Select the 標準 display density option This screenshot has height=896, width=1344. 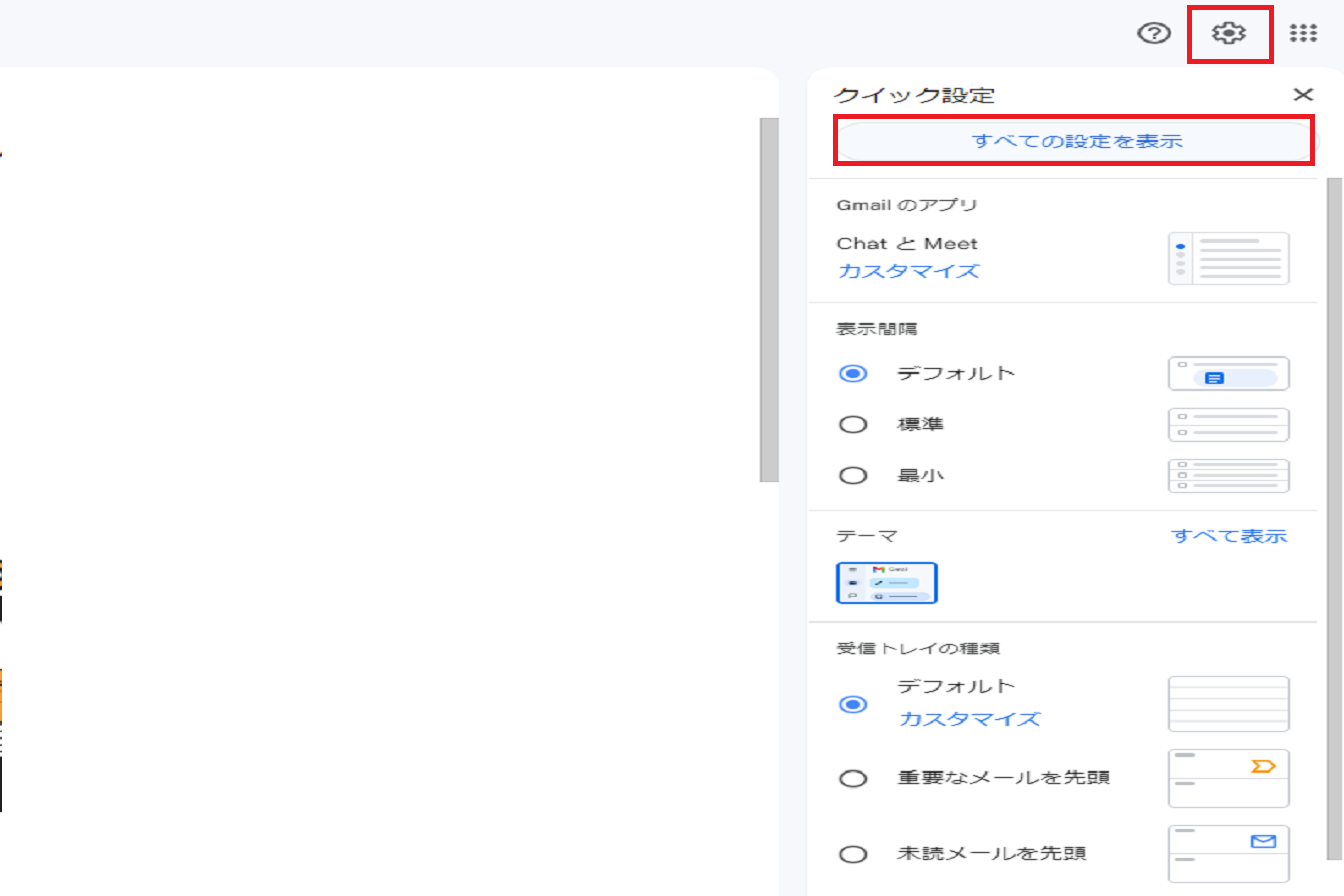tap(853, 424)
